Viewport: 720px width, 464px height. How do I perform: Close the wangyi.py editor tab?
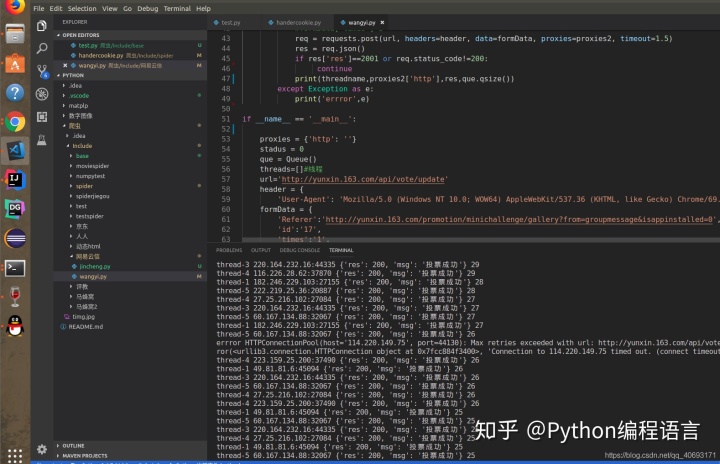(x=382, y=22)
